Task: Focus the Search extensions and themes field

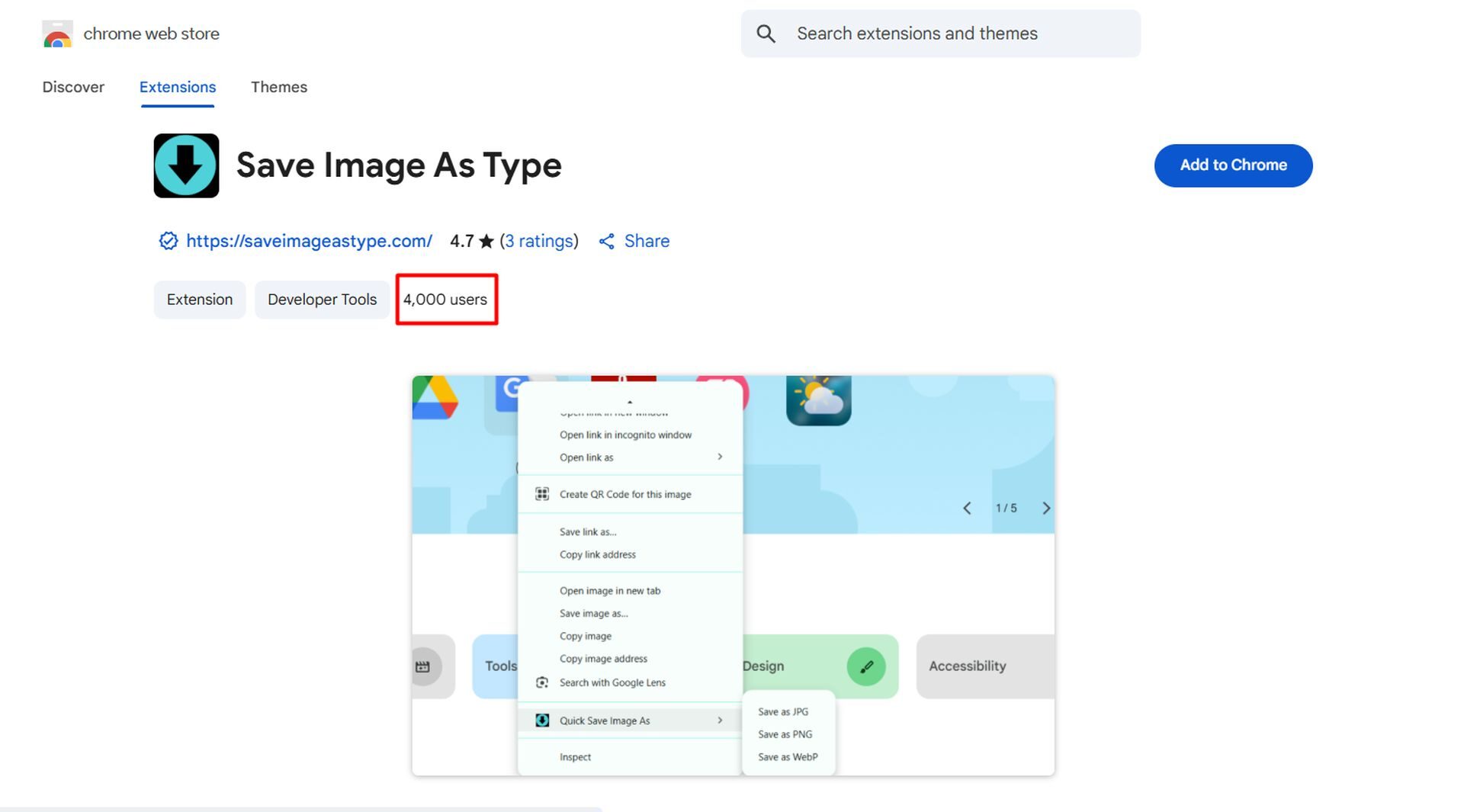Action: coord(941,34)
